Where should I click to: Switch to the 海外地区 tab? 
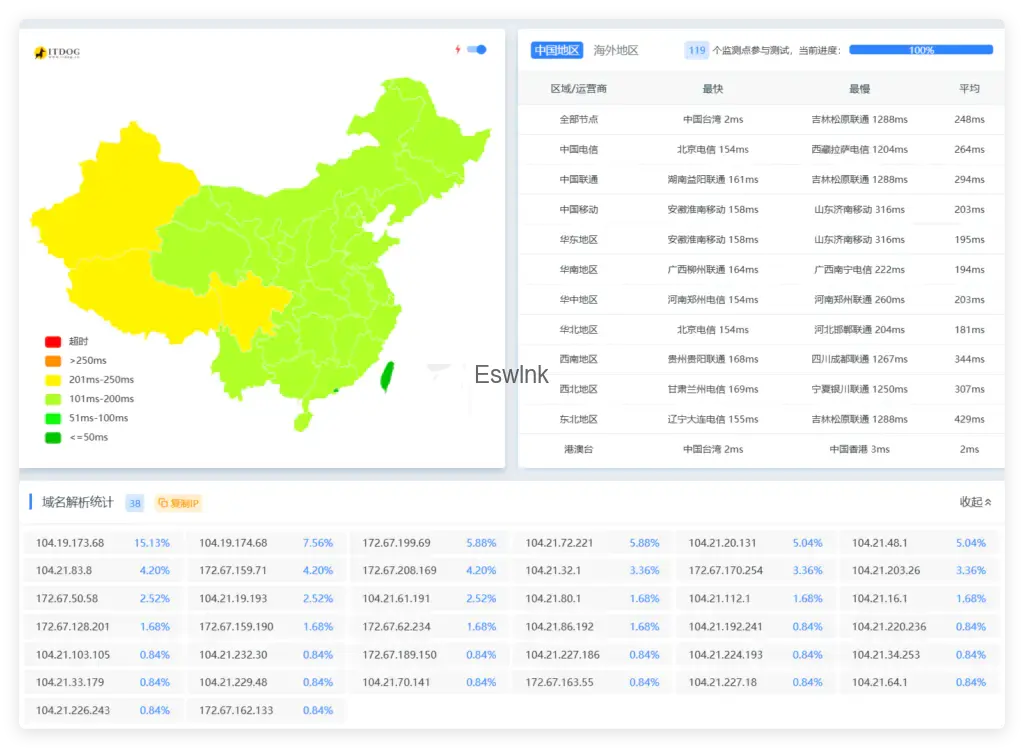point(615,50)
